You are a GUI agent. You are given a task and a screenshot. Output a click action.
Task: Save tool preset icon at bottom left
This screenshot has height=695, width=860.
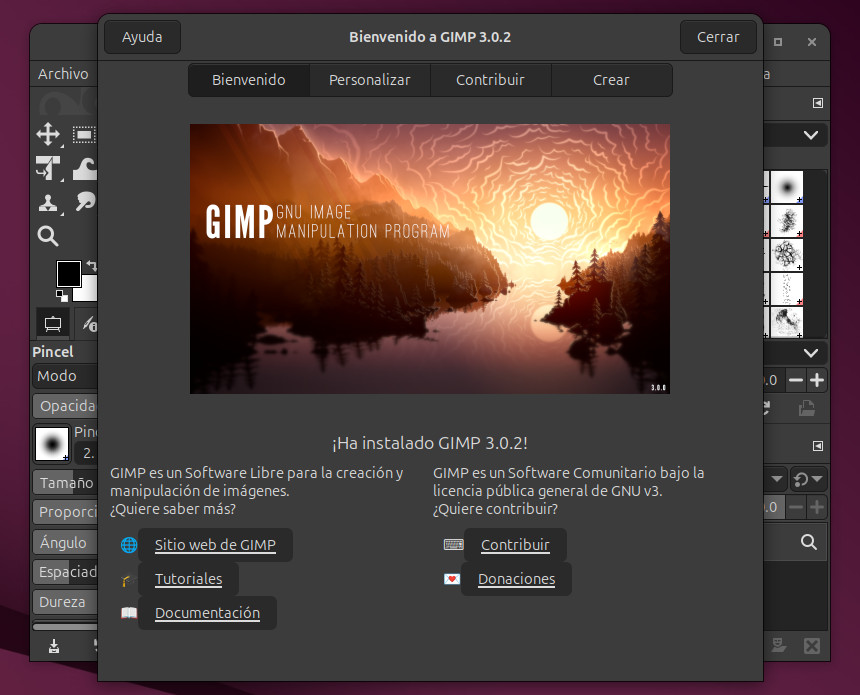click(54, 646)
